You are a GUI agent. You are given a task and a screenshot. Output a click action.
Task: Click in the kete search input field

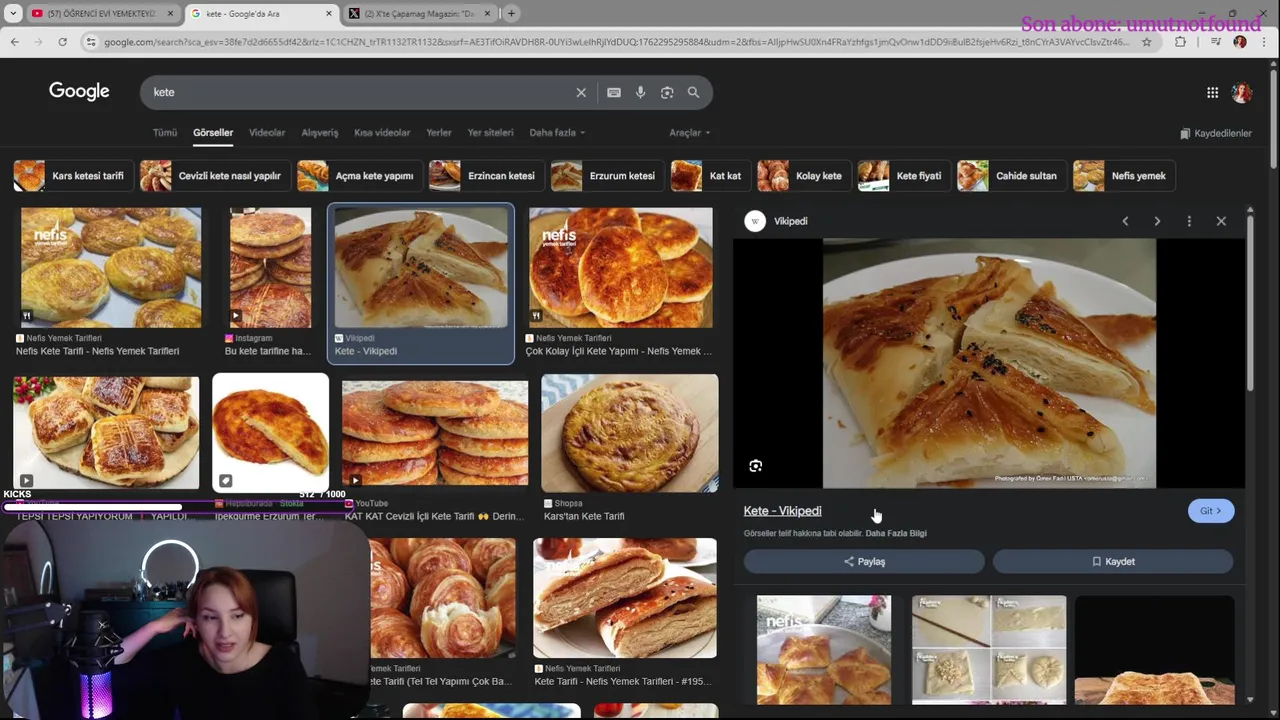point(360,92)
